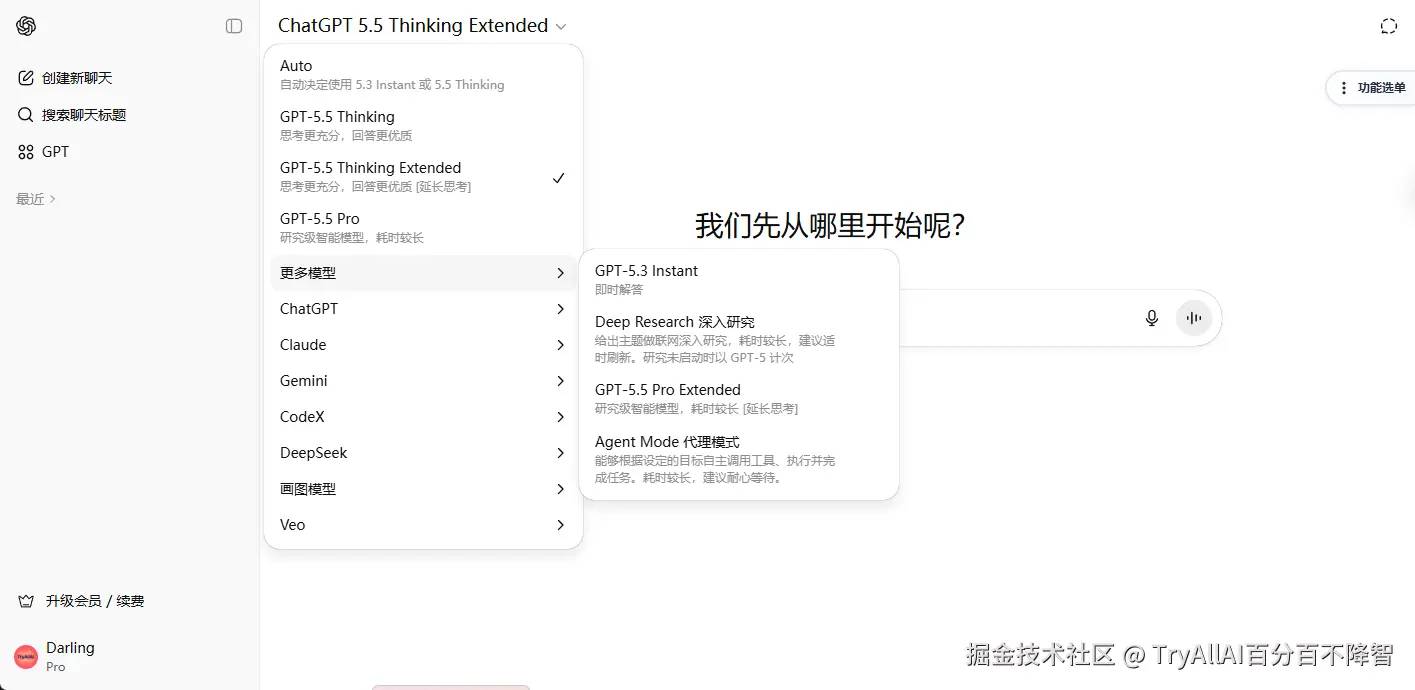The image size is (1415, 690).
Task: Collapse the sidebar with the panel icon
Action: coord(234,26)
